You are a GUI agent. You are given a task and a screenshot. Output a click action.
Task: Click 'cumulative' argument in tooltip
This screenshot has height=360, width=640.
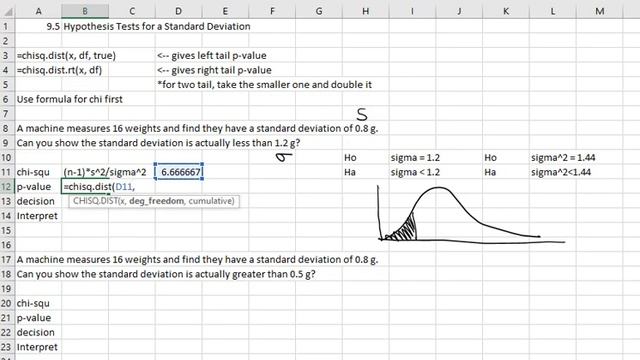(x=211, y=201)
